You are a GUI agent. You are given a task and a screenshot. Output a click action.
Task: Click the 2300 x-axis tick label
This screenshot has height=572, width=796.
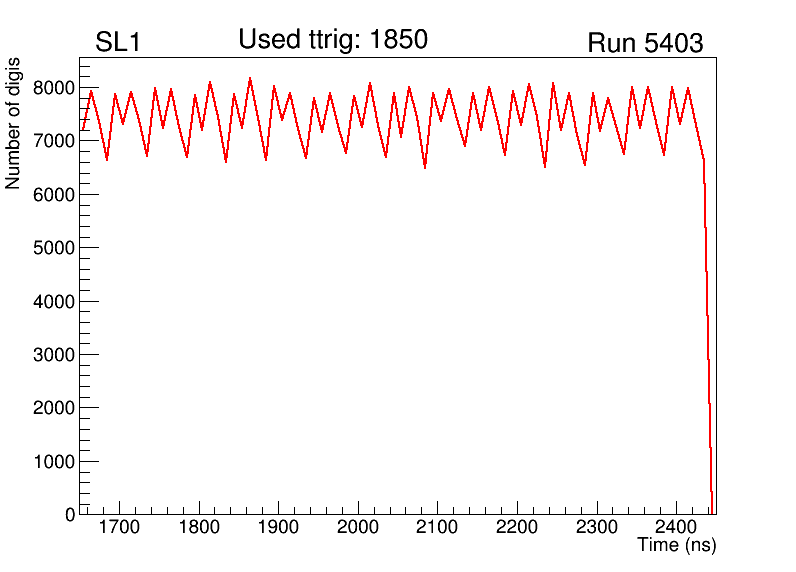pos(597,527)
